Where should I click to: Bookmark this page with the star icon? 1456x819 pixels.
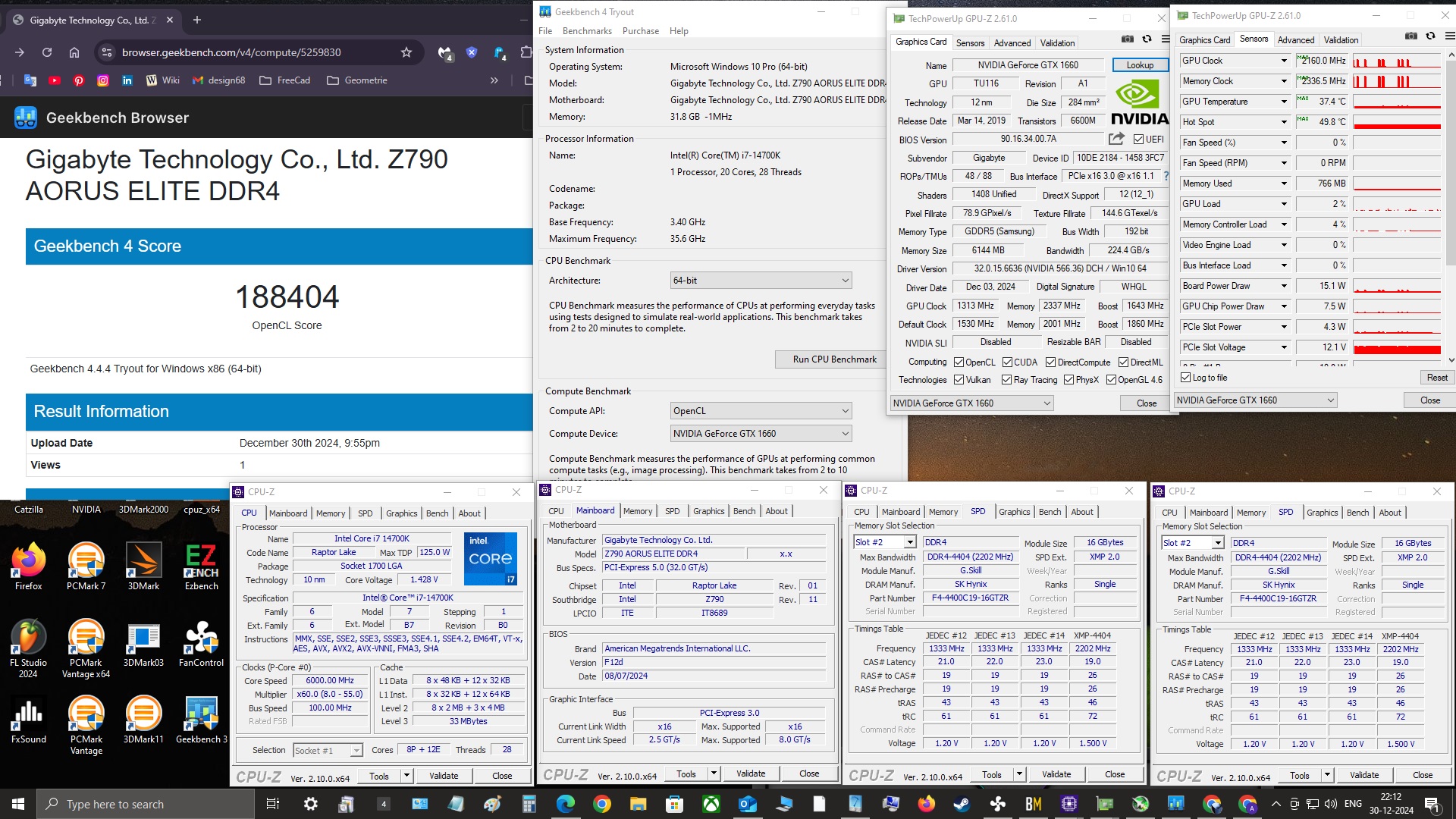click(x=406, y=52)
